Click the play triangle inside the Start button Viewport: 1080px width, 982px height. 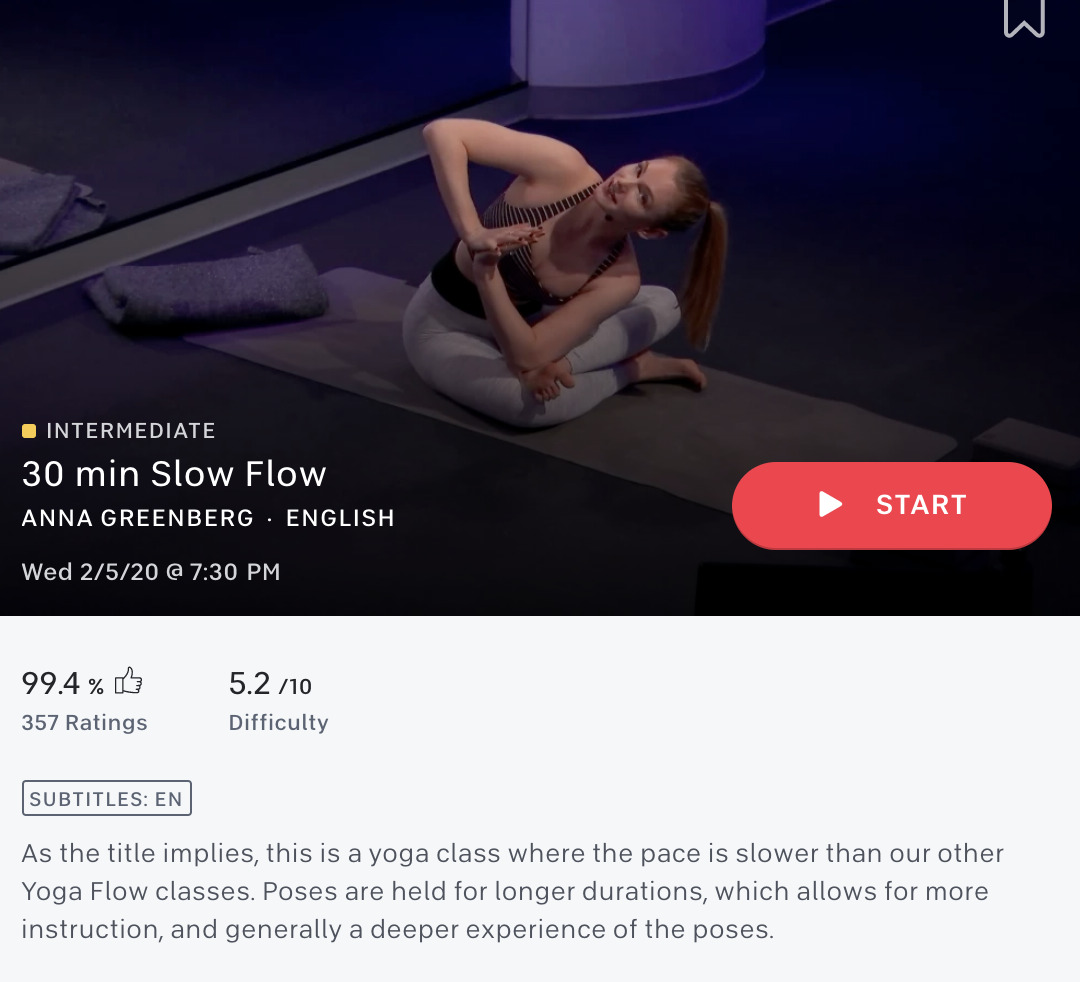pos(830,505)
